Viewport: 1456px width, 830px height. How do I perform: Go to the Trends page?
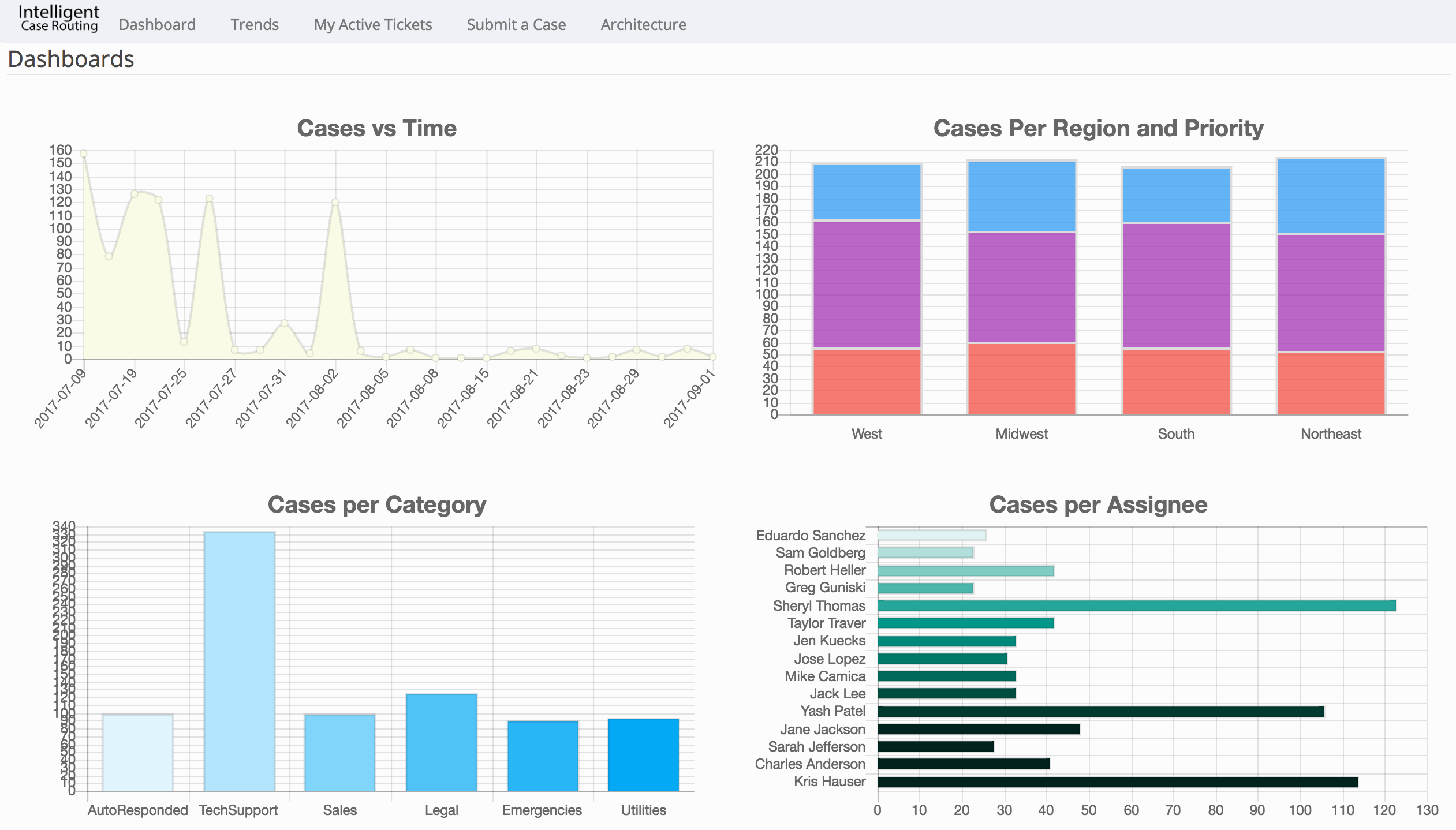(x=255, y=25)
